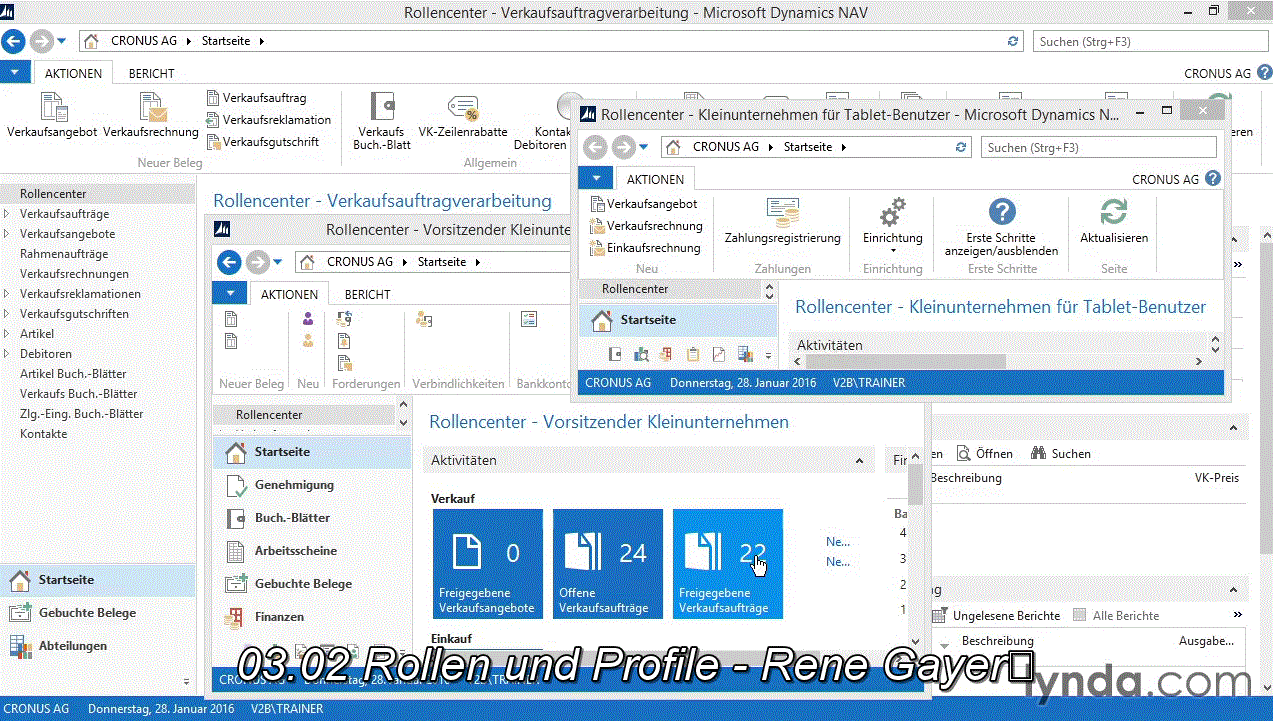This screenshot has height=721, width=1273.
Task: Select Verkaufsrechnungen in the left navigation tree
Action: (x=74, y=274)
